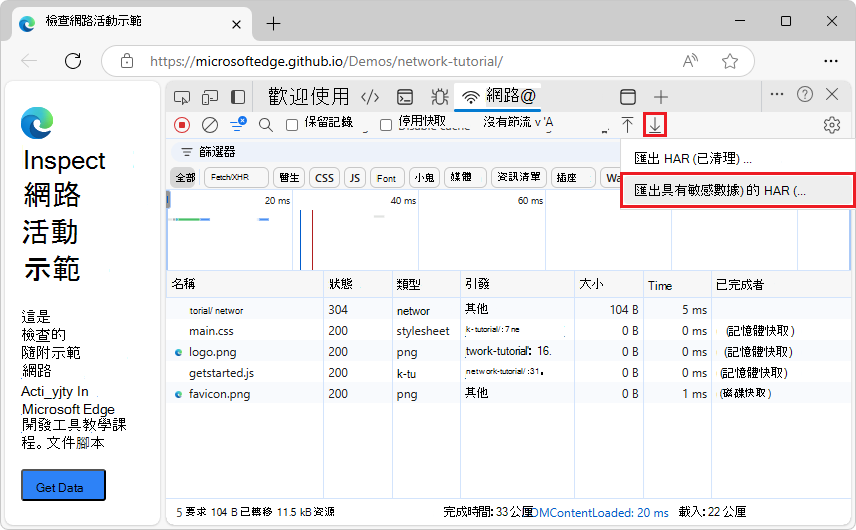This screenshot has height=530, width=856.
Task: Sort by 狀態 column header
Action: pos(358,284)
